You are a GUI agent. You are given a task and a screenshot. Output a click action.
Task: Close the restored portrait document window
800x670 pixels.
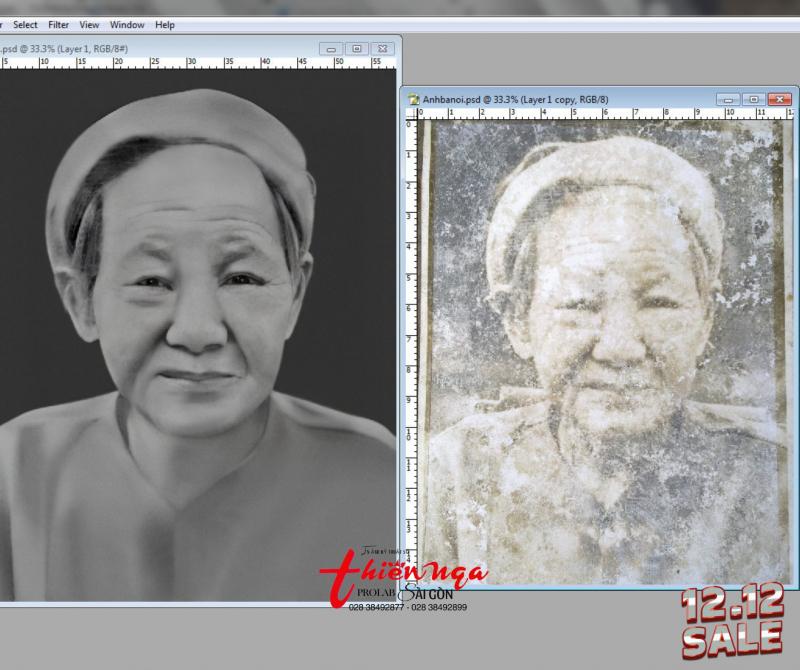[382, 48]
